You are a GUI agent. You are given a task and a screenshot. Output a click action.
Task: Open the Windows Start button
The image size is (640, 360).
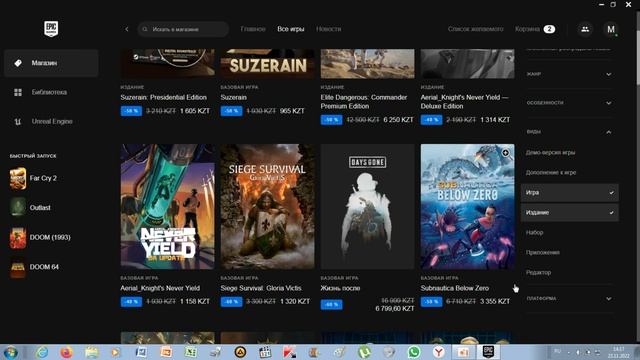11,352
